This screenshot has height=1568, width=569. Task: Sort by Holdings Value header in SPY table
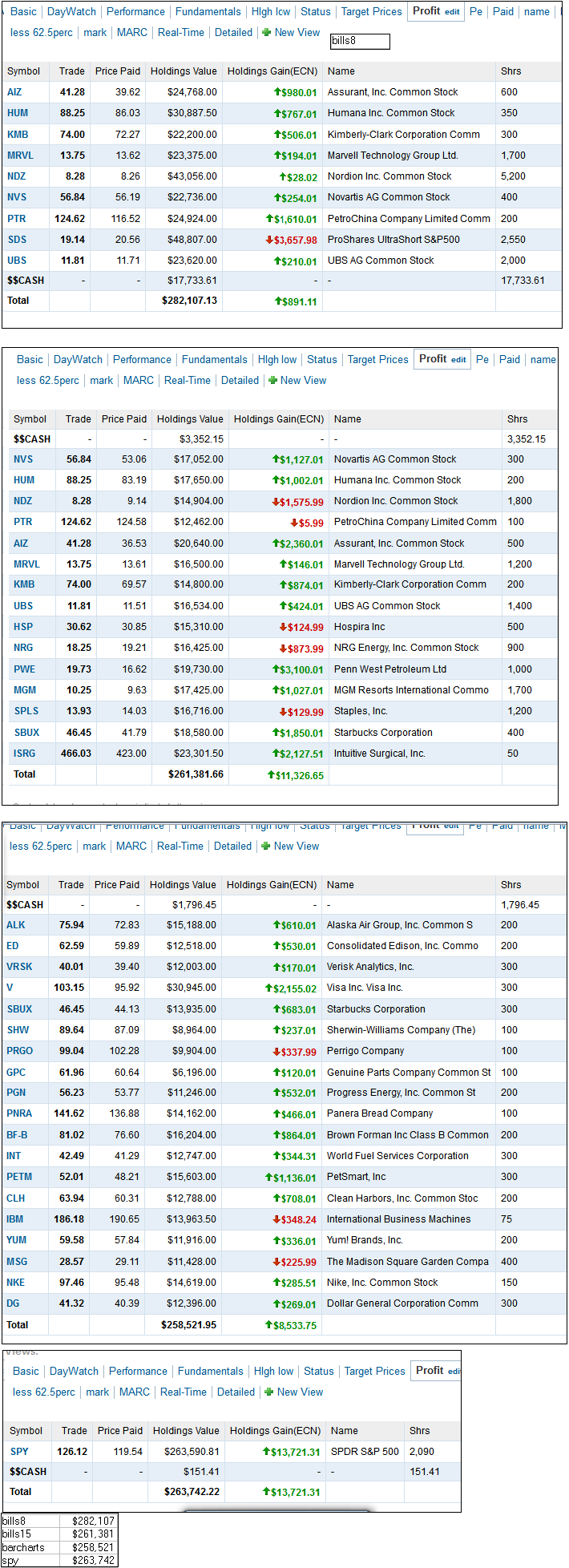[x=186, y=1430]
